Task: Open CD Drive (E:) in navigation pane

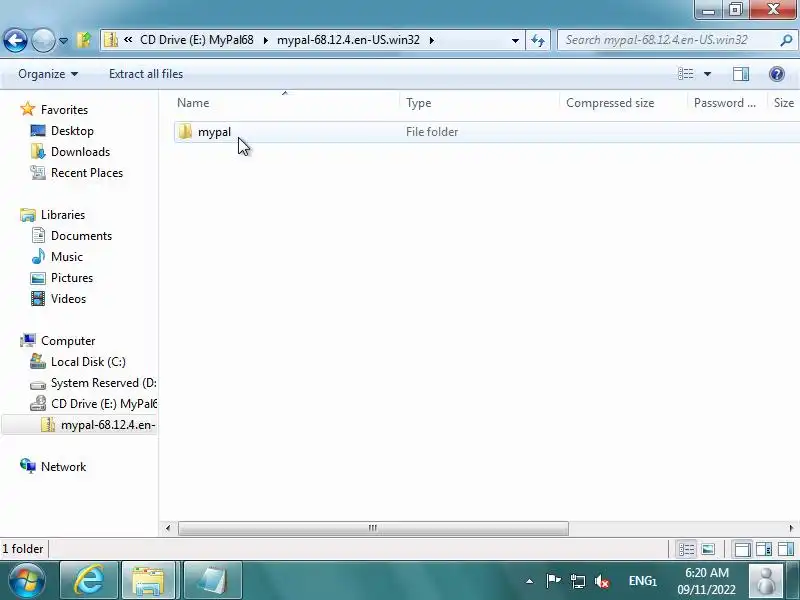Action: 104,404
